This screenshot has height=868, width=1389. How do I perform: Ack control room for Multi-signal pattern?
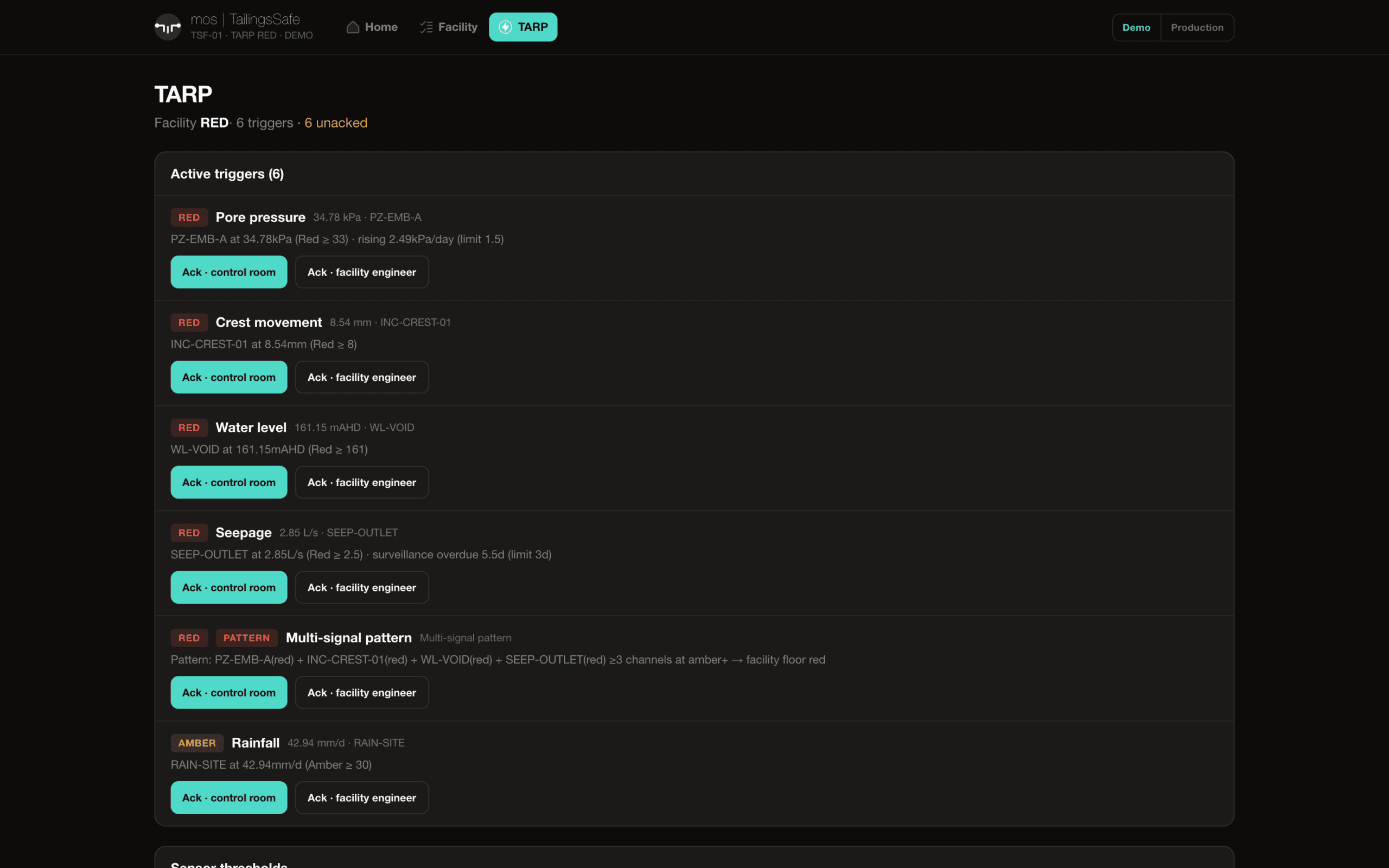[x=228, y=692]
